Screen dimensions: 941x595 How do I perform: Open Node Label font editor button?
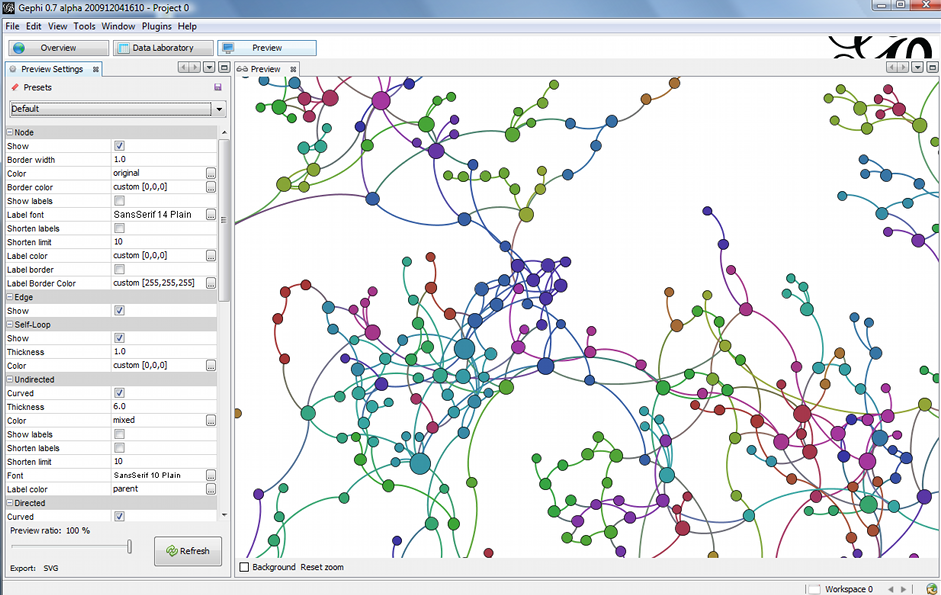211,214
